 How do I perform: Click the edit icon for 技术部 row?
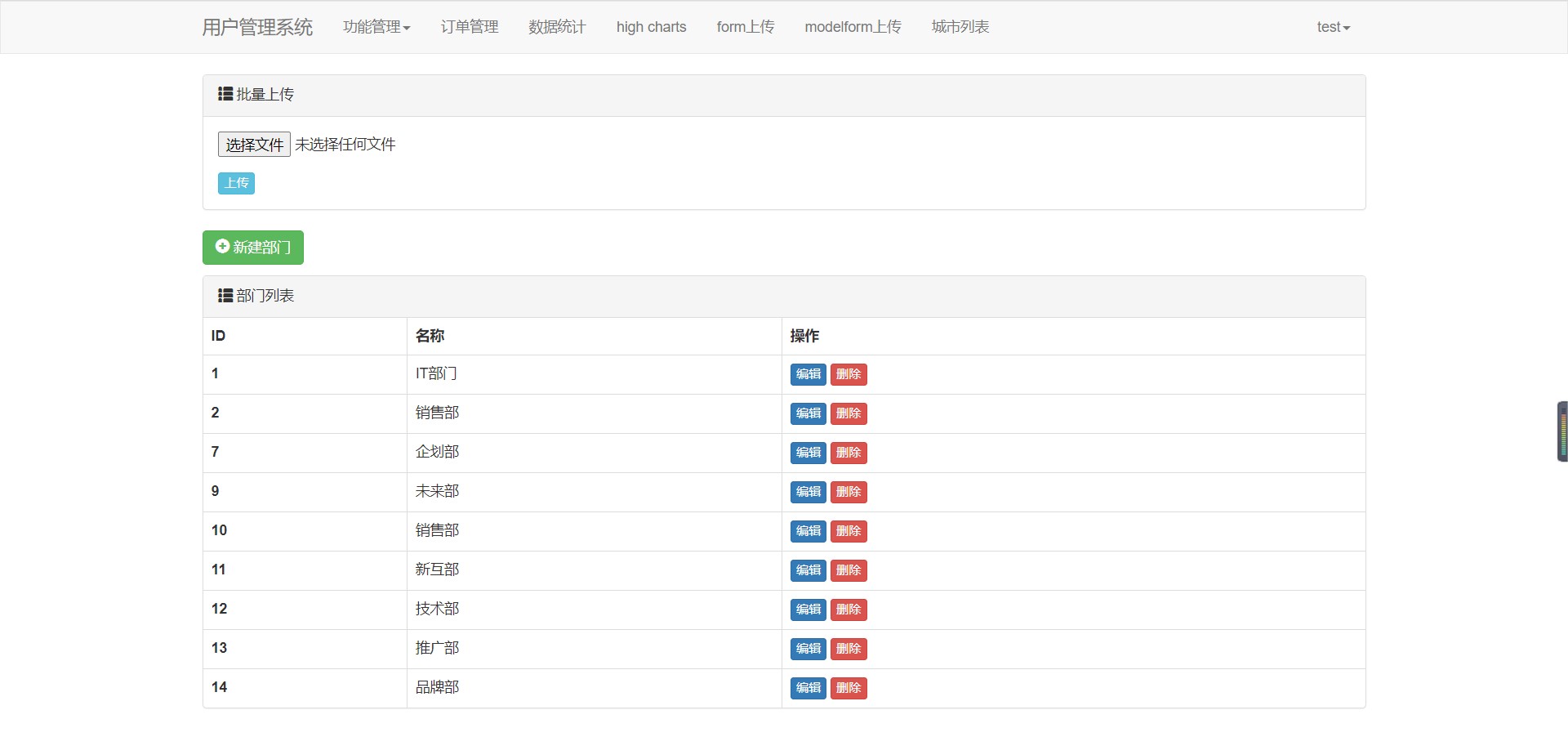(x=807, y=610)
